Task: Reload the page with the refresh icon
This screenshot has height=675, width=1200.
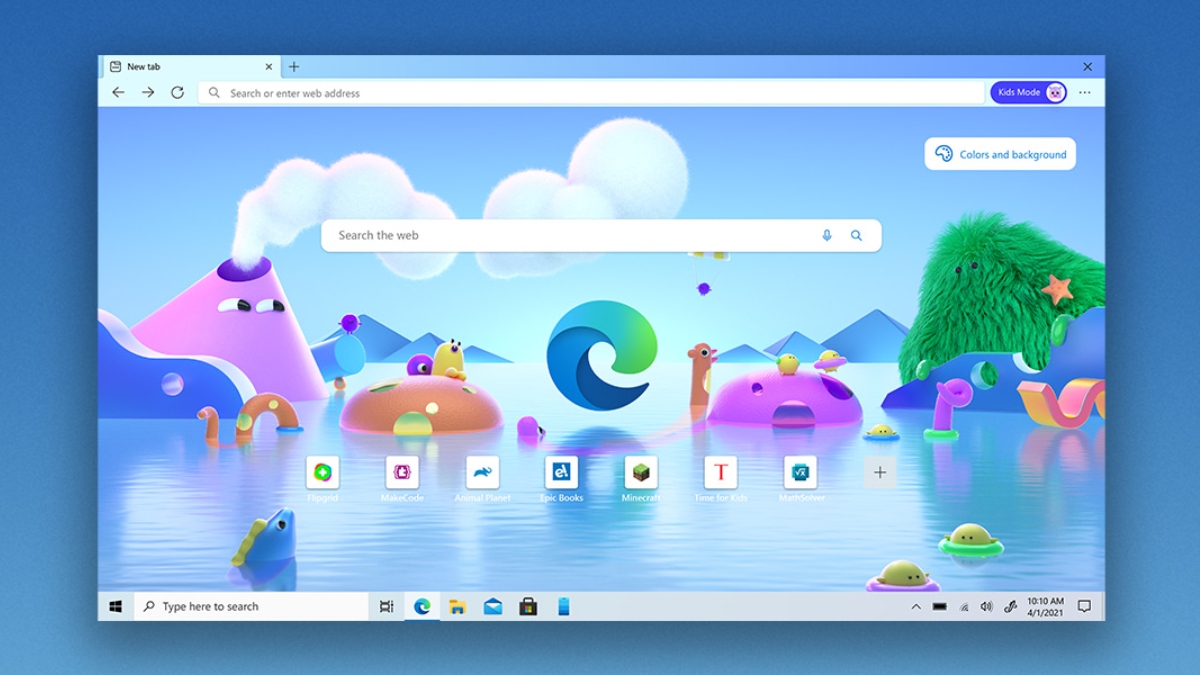Action: pyautogui.click(x=178, y=92)
